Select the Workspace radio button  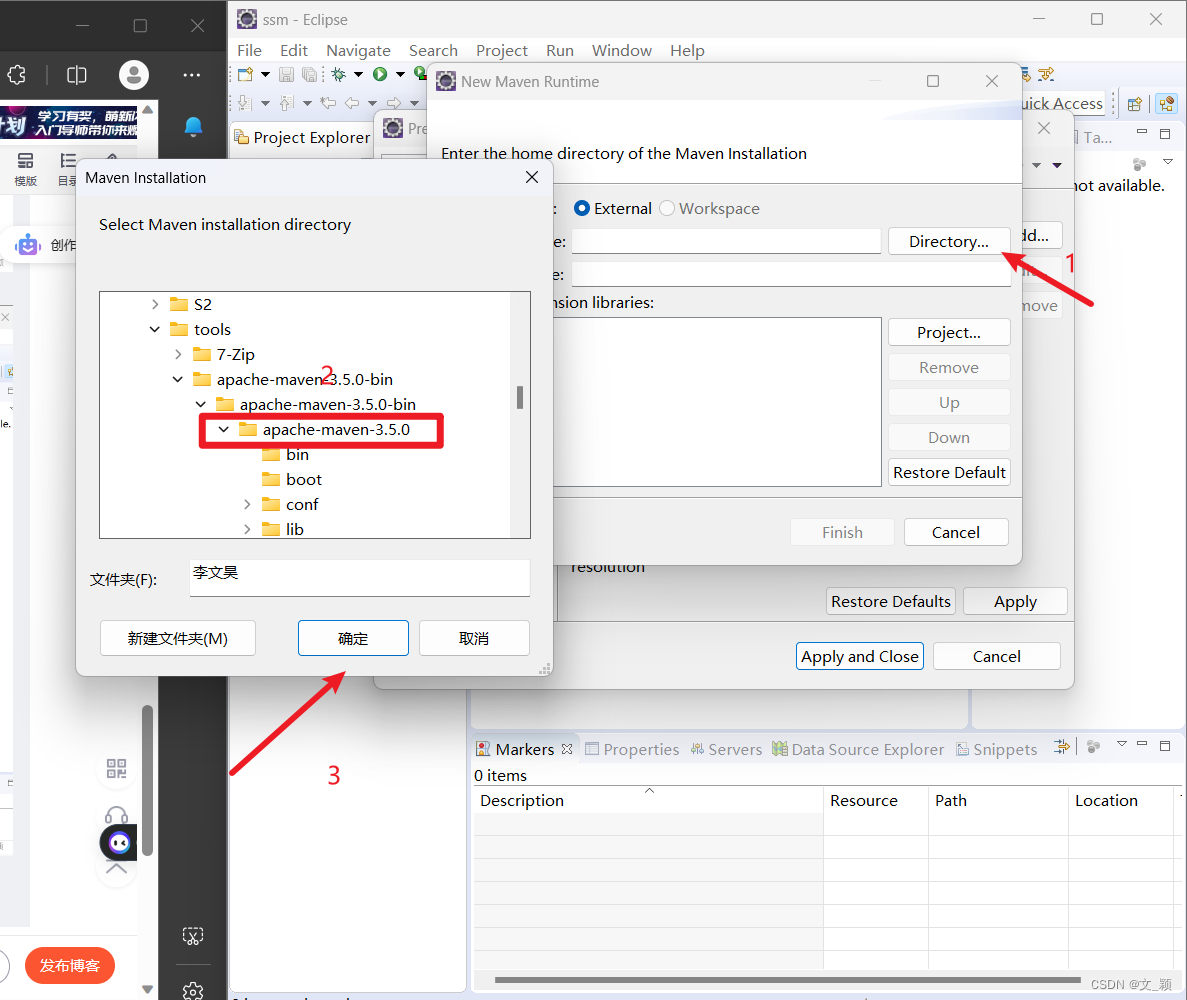click(667, 208)
